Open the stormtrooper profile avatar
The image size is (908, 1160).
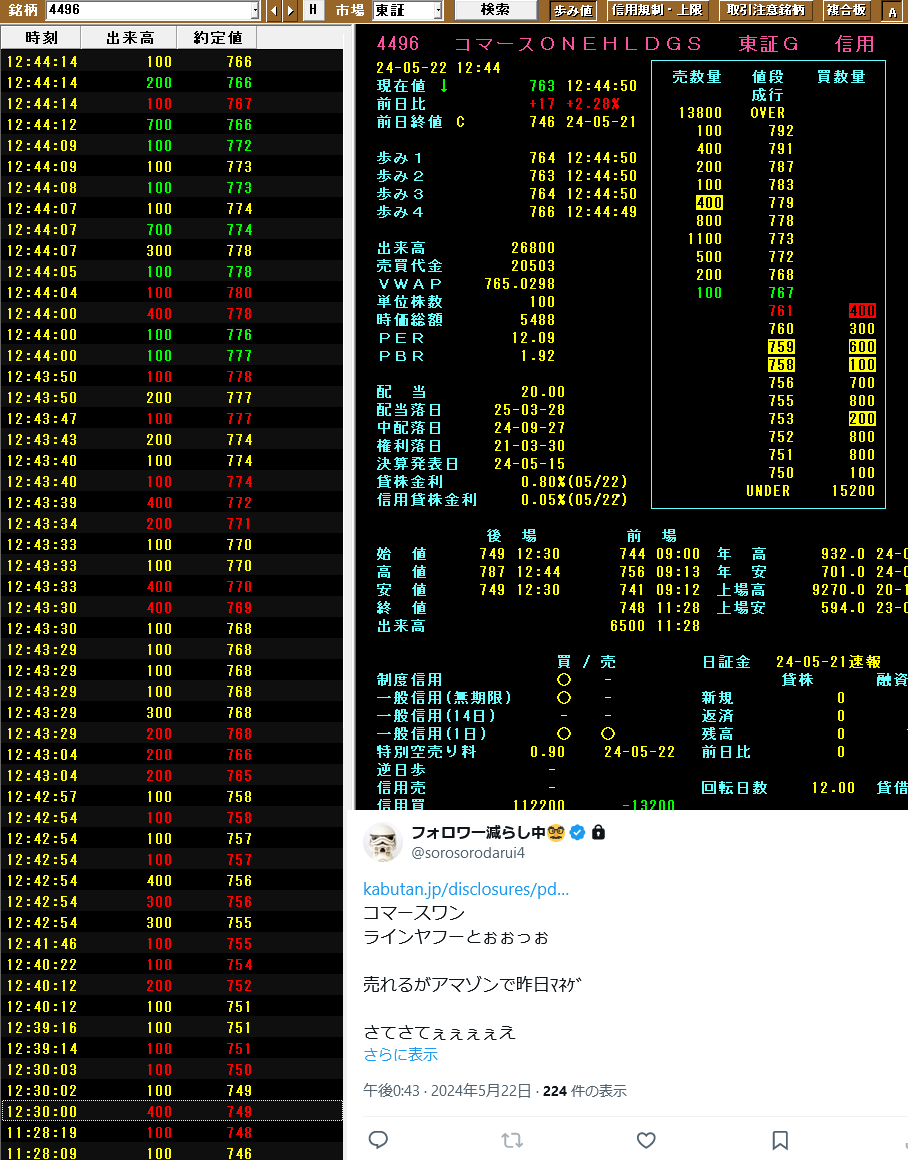click(382, 842)
